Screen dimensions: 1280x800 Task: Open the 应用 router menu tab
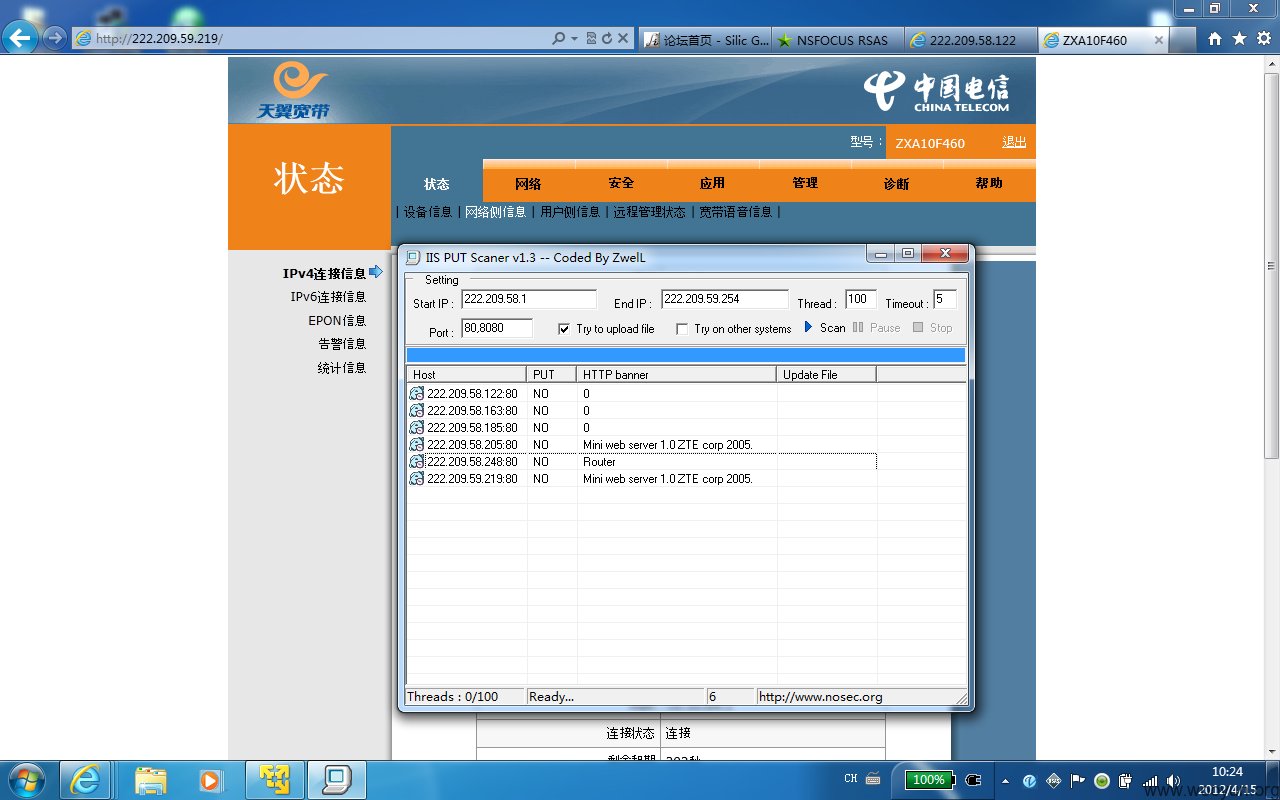coord(712,183)
